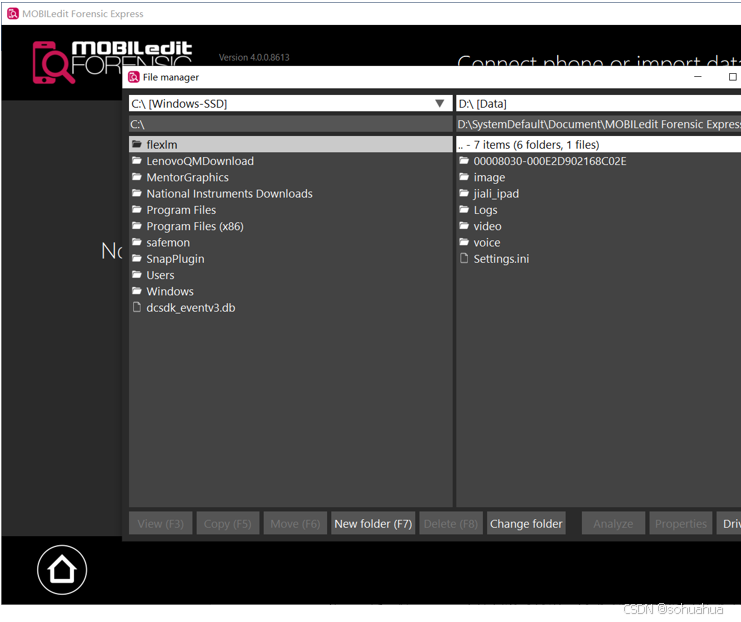Select the 00008030-000E2D902168C02E folder icon
Screen dimensions: 741x622
pyautogui.click(x=464, y=160)
